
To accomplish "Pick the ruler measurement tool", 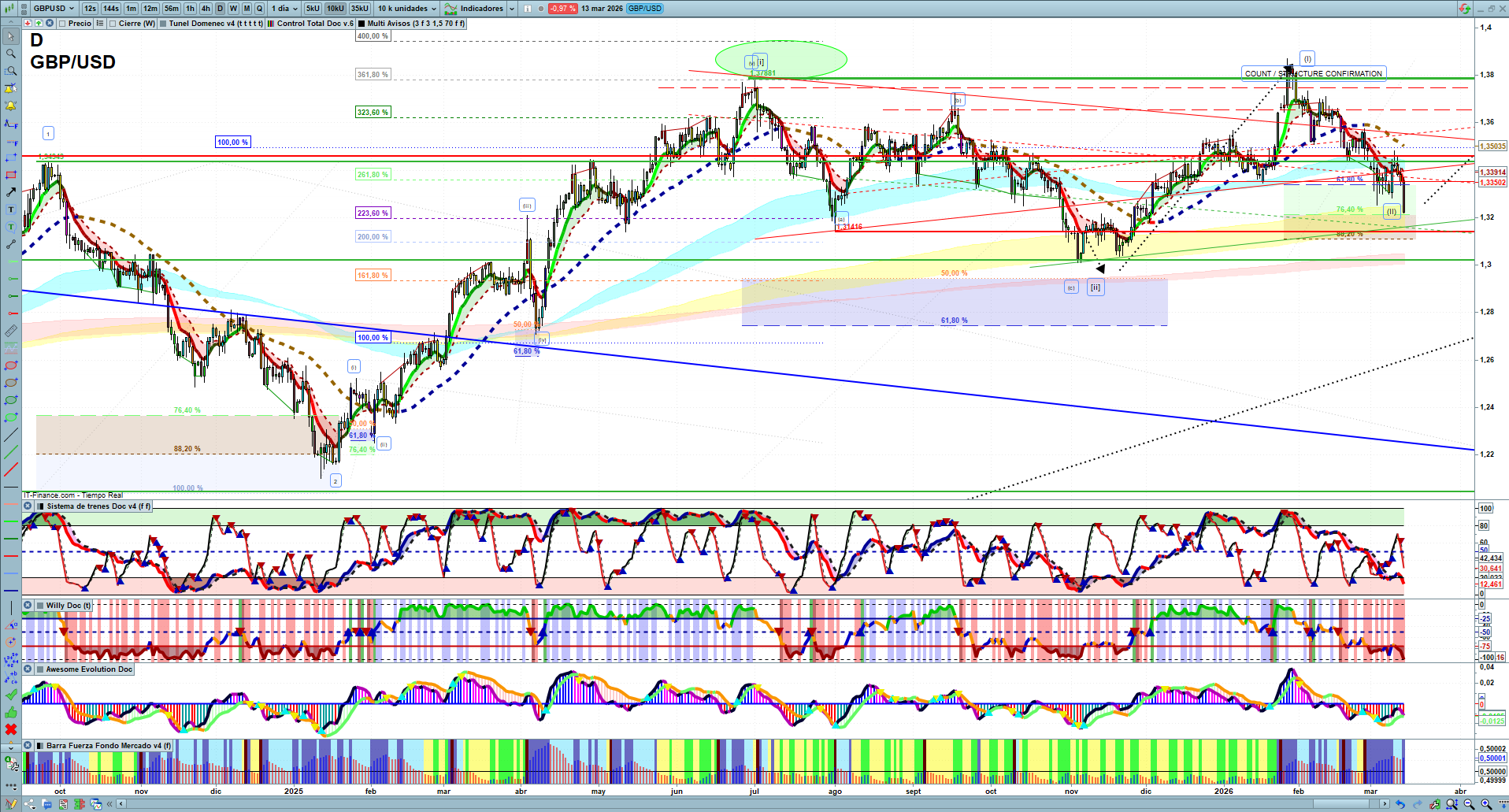I will point(11,331).
